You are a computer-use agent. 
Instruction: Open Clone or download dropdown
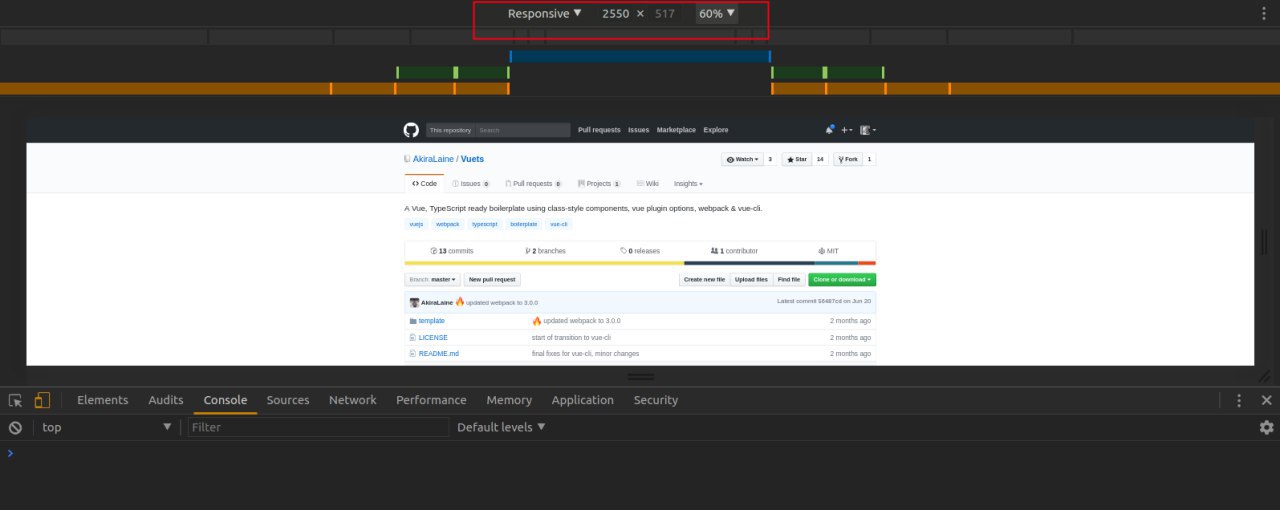[842, 280]
